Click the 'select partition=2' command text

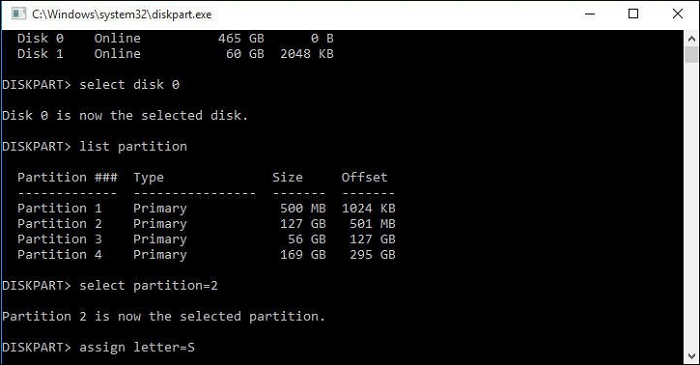(x=149, y=285)
